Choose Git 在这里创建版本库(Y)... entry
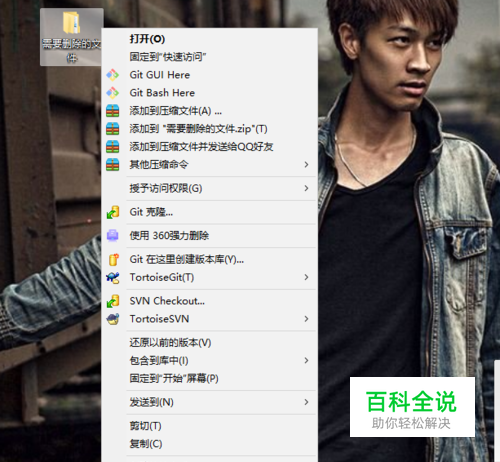Screen dimensions: 500x462 click(210, 259)
